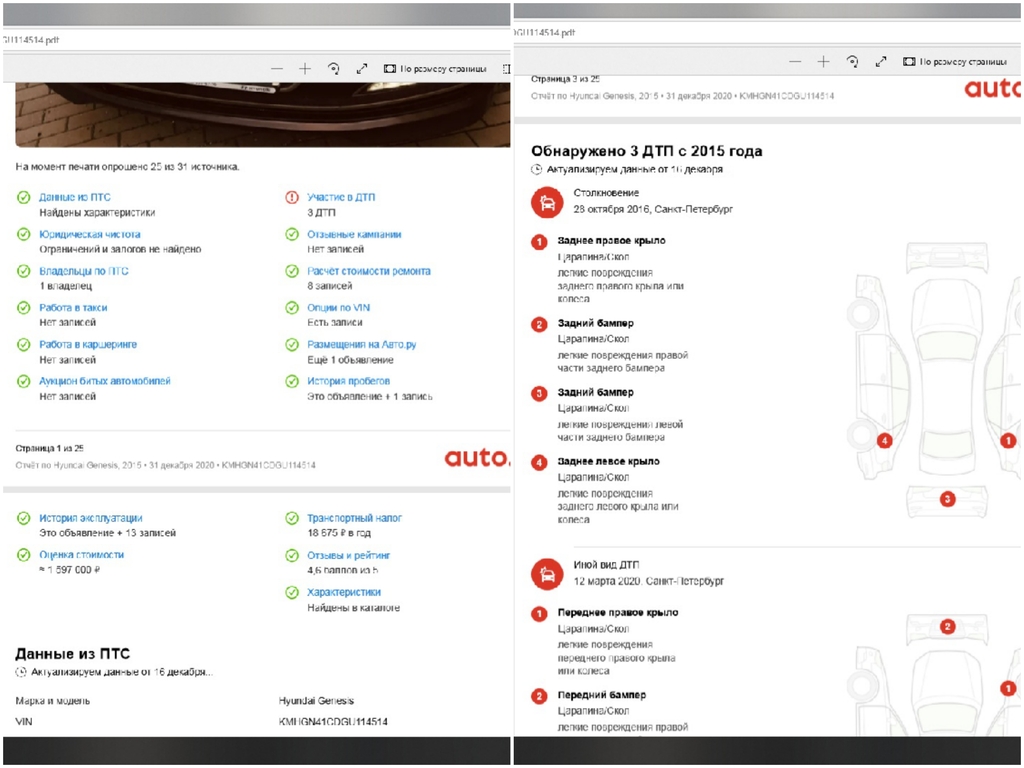Click the 'Страница 3 из 25' page label
The height and width of the screenshot is (768, 1024).
[566, 79]
